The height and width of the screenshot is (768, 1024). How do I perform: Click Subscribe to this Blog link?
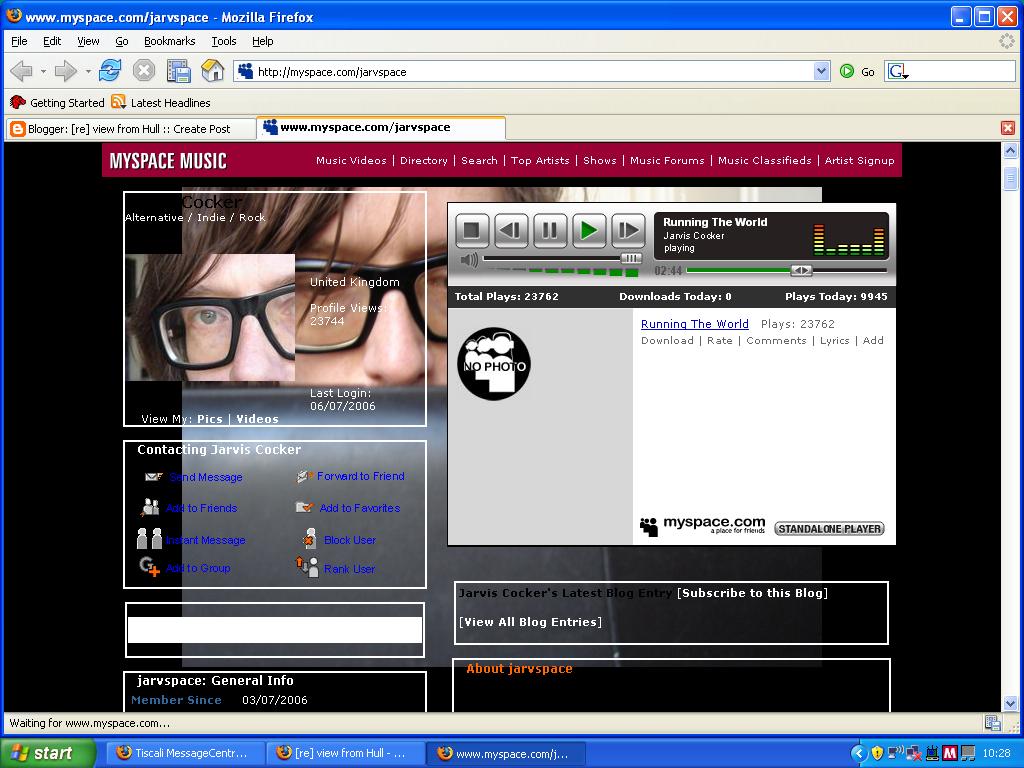click(x=752, y=593)
